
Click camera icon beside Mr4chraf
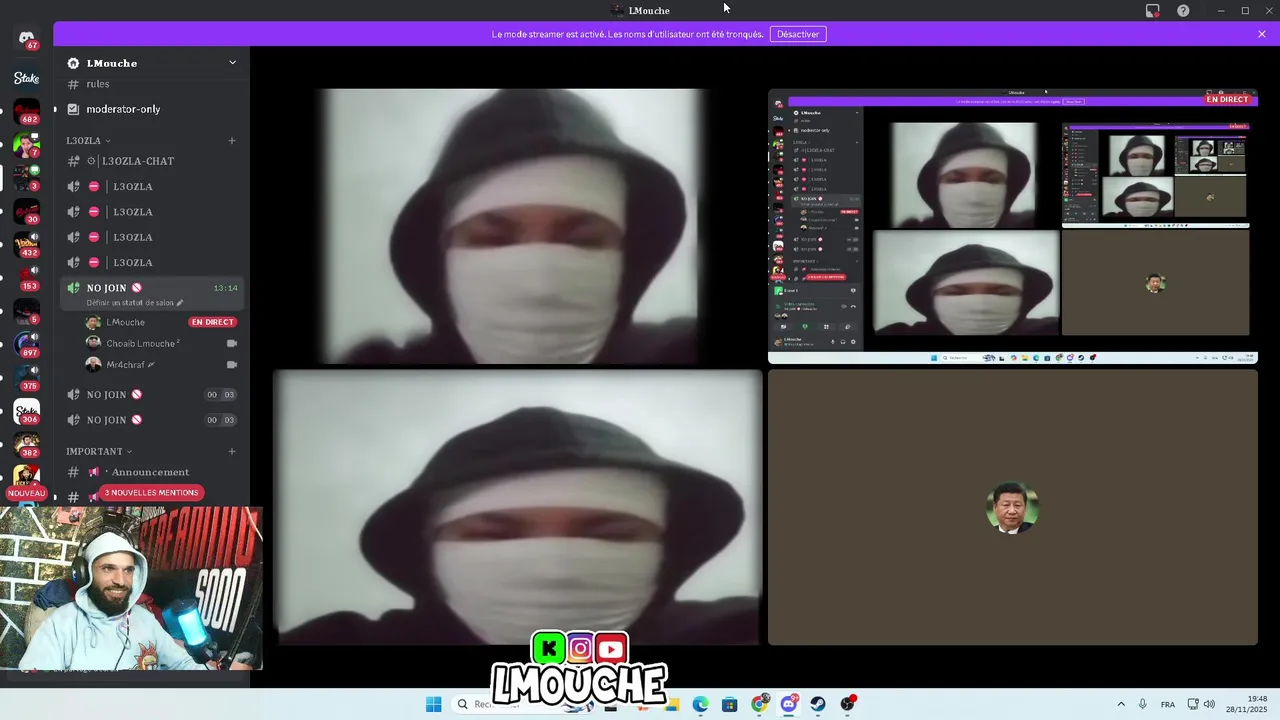[x=232, y=365]
